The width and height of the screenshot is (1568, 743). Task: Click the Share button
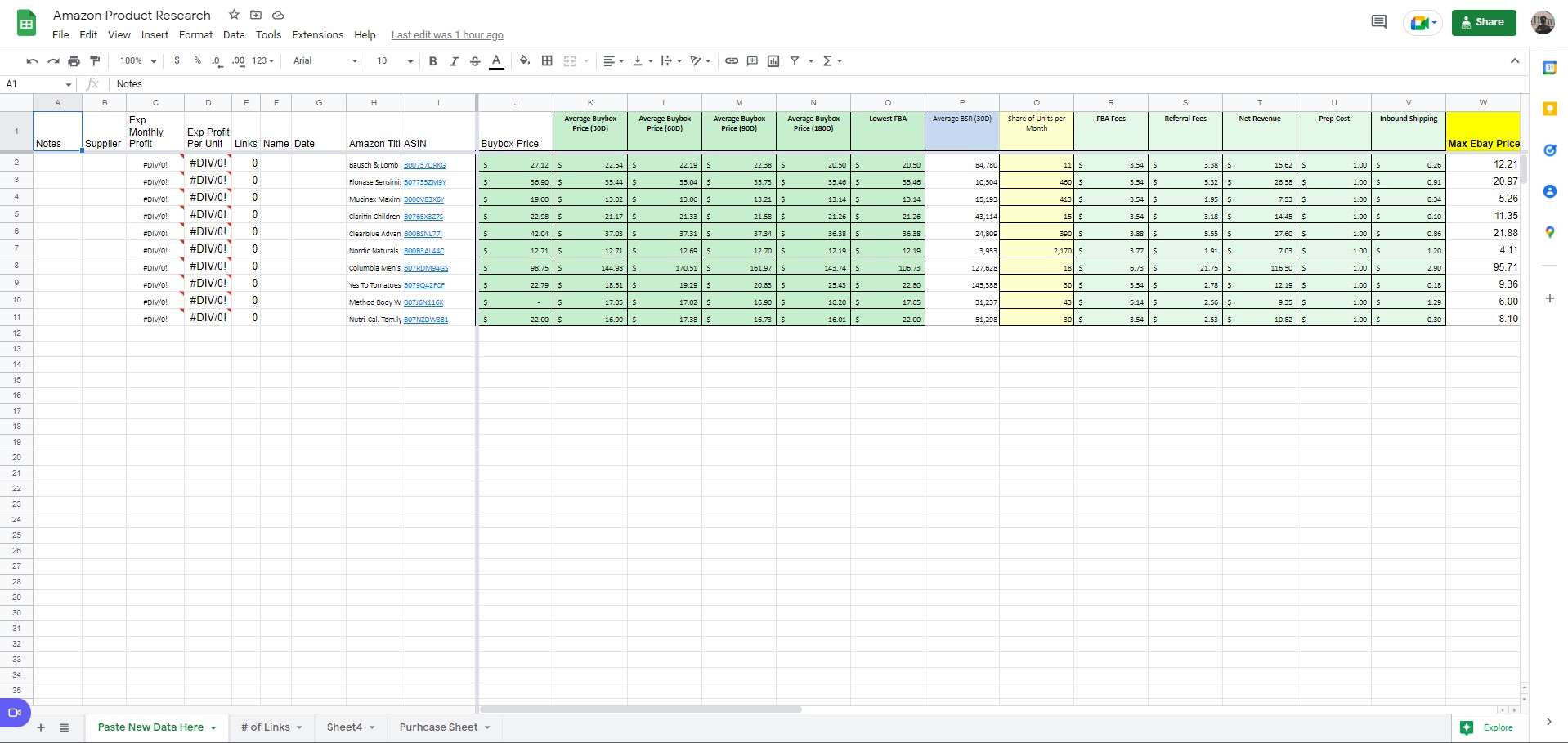click(1484, 22)
